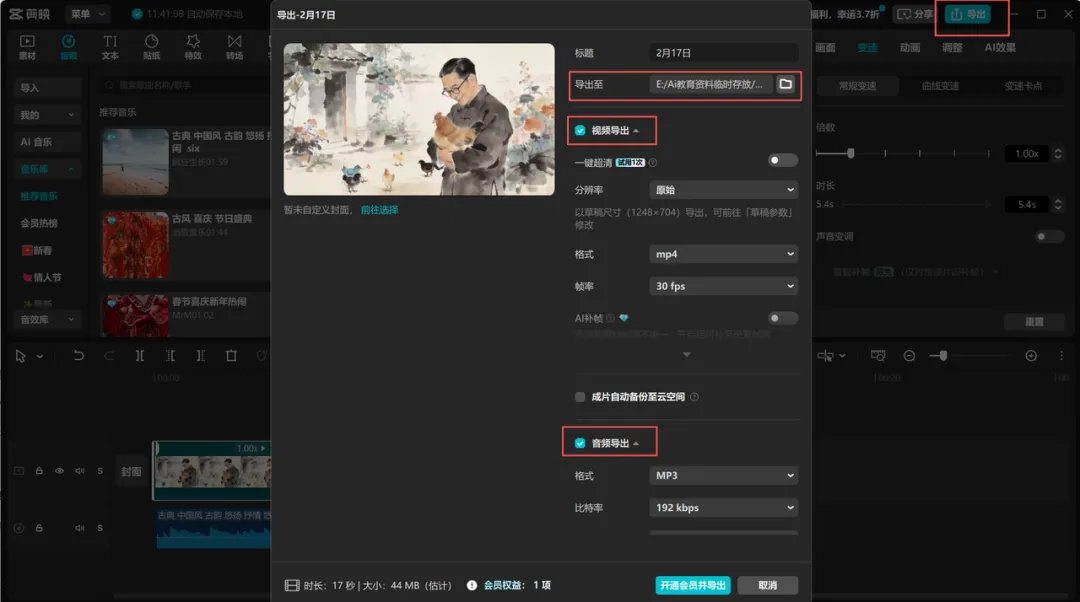Screen dimensions: 1080x602
Task: Show info tooltip next to 一键超清
Action: (x=653, y=163)
